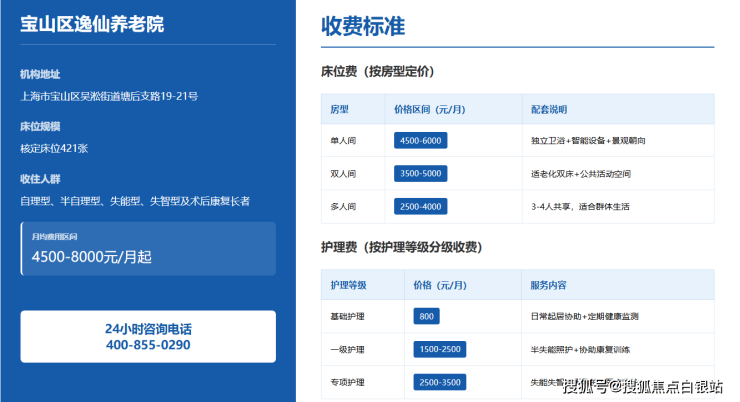Click the 配套说明 column header
The height and width of the screenshot is (402, 740).
[x=549, y=109]
